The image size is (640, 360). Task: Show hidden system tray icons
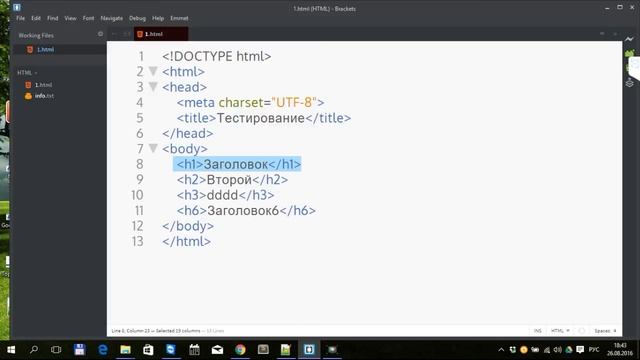(501, 350)
